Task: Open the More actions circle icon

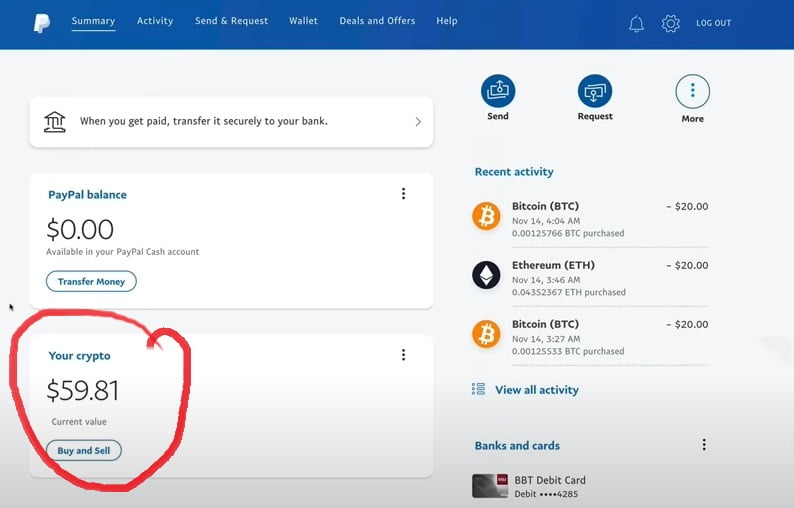Action: (x=692, y=92)
